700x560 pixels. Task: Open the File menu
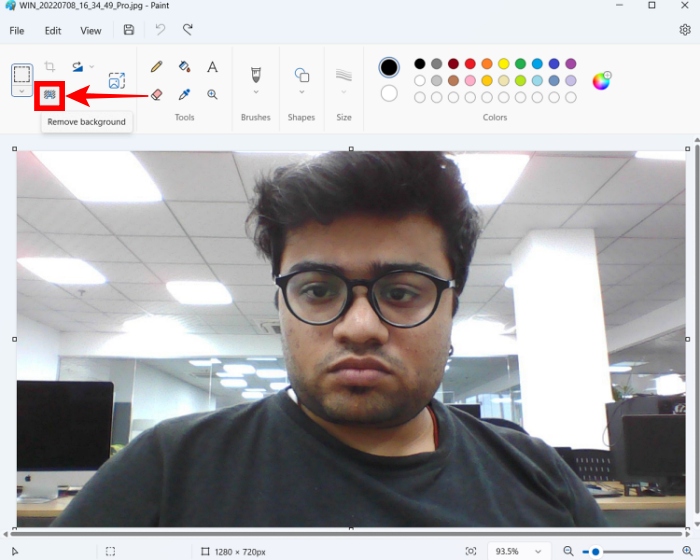pos(17,30)
